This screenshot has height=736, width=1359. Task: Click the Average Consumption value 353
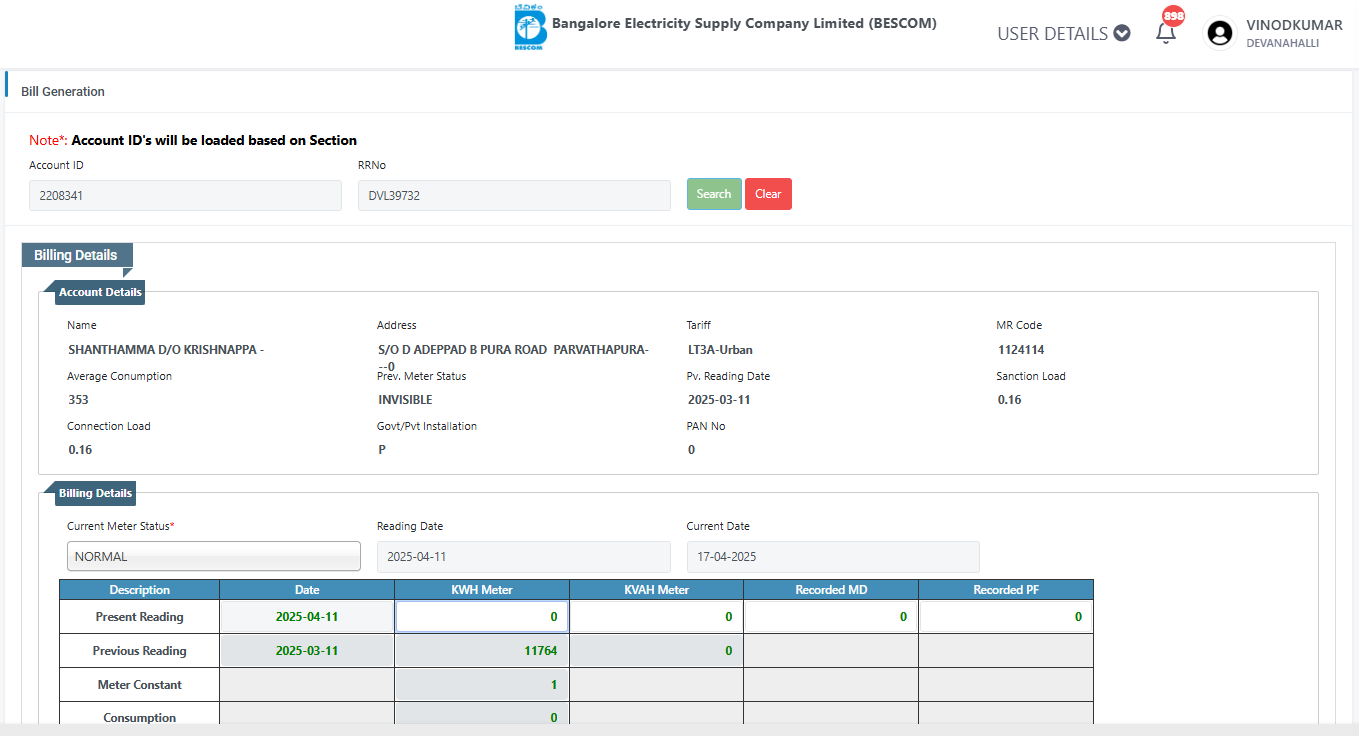coord(78,400)
